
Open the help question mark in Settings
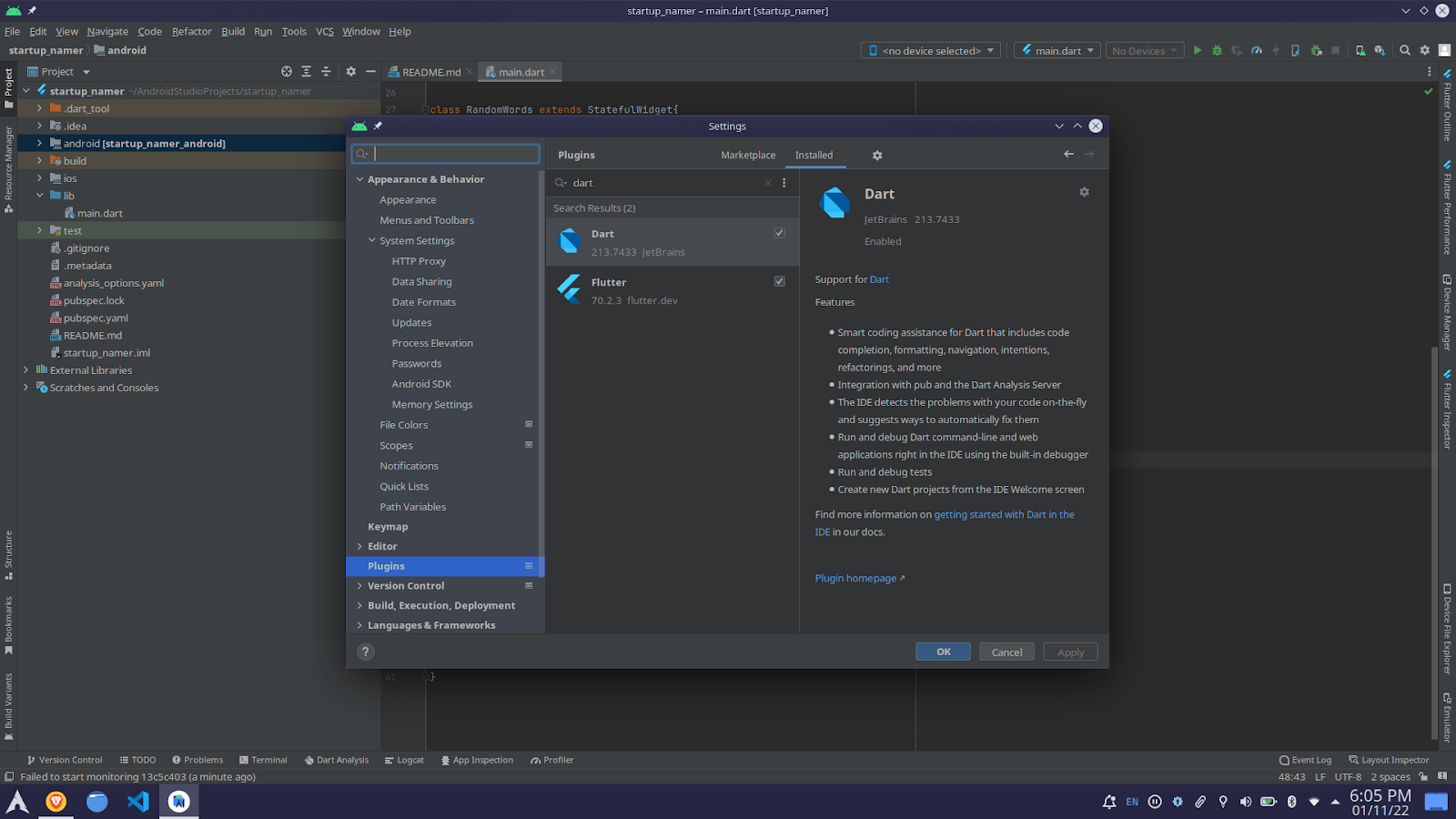366,652
